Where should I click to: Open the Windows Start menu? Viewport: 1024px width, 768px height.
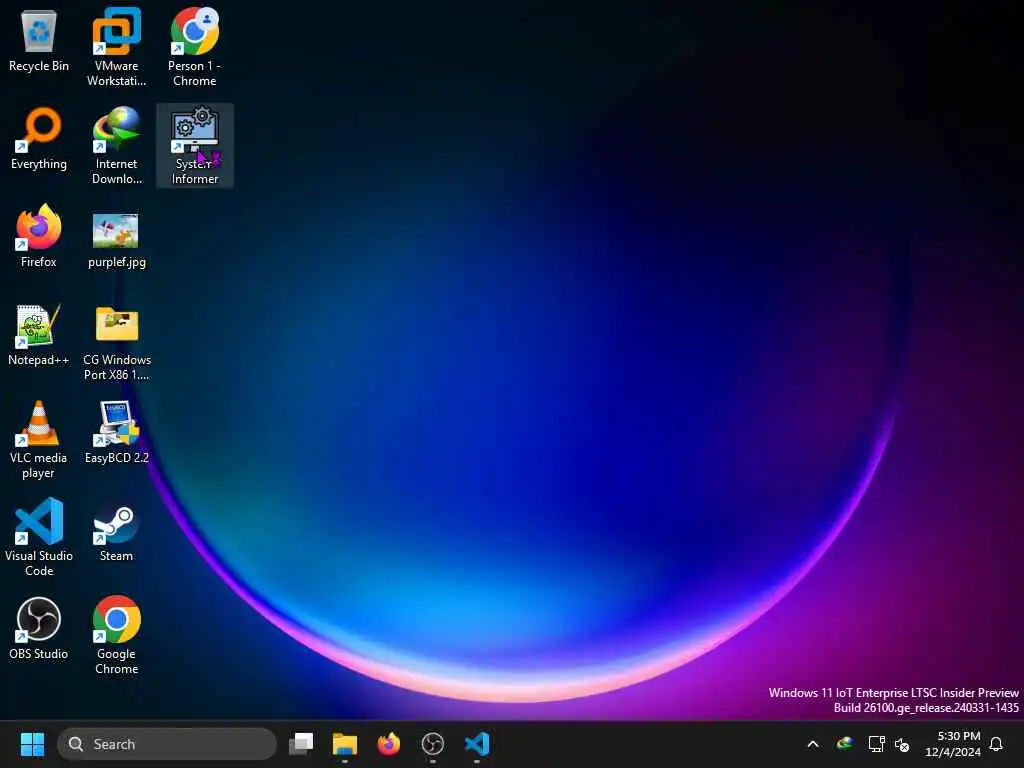[32, 744]
